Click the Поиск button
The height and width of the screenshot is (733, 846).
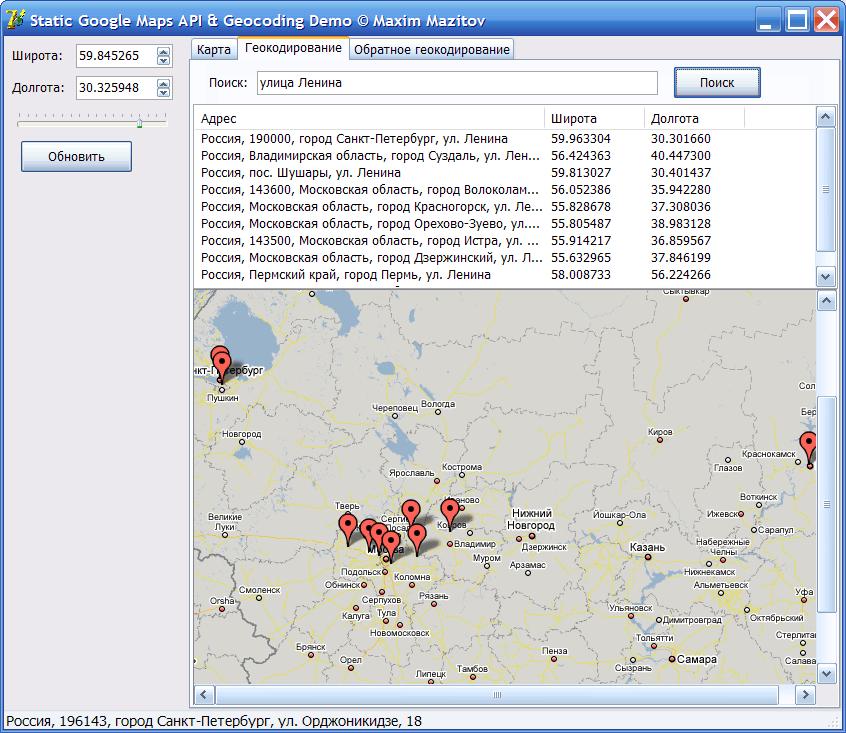pos(717,83)
